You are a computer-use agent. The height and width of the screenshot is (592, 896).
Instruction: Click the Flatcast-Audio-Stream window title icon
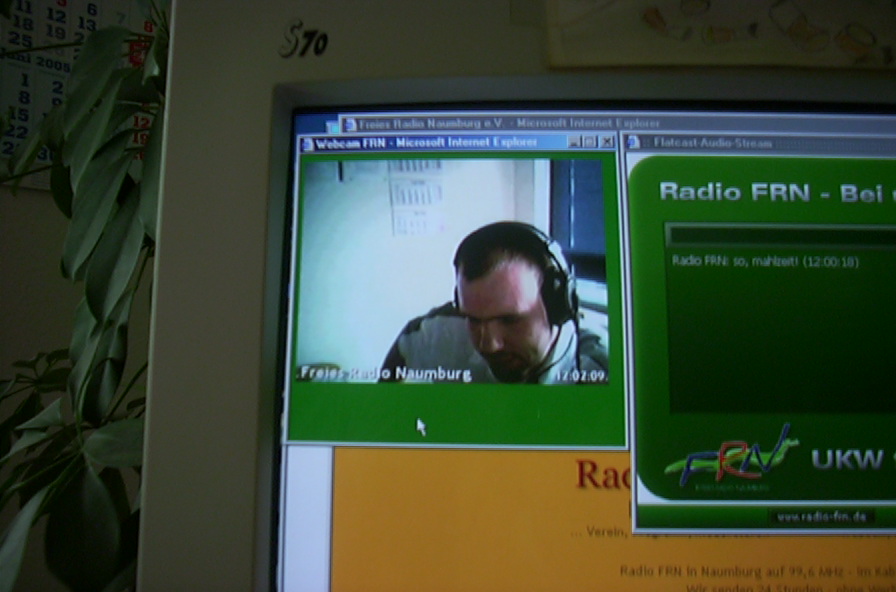(x=633, y=143)
